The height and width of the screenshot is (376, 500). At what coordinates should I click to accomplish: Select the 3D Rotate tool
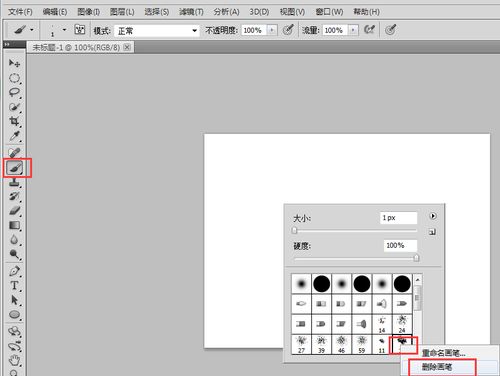point(14,331)
